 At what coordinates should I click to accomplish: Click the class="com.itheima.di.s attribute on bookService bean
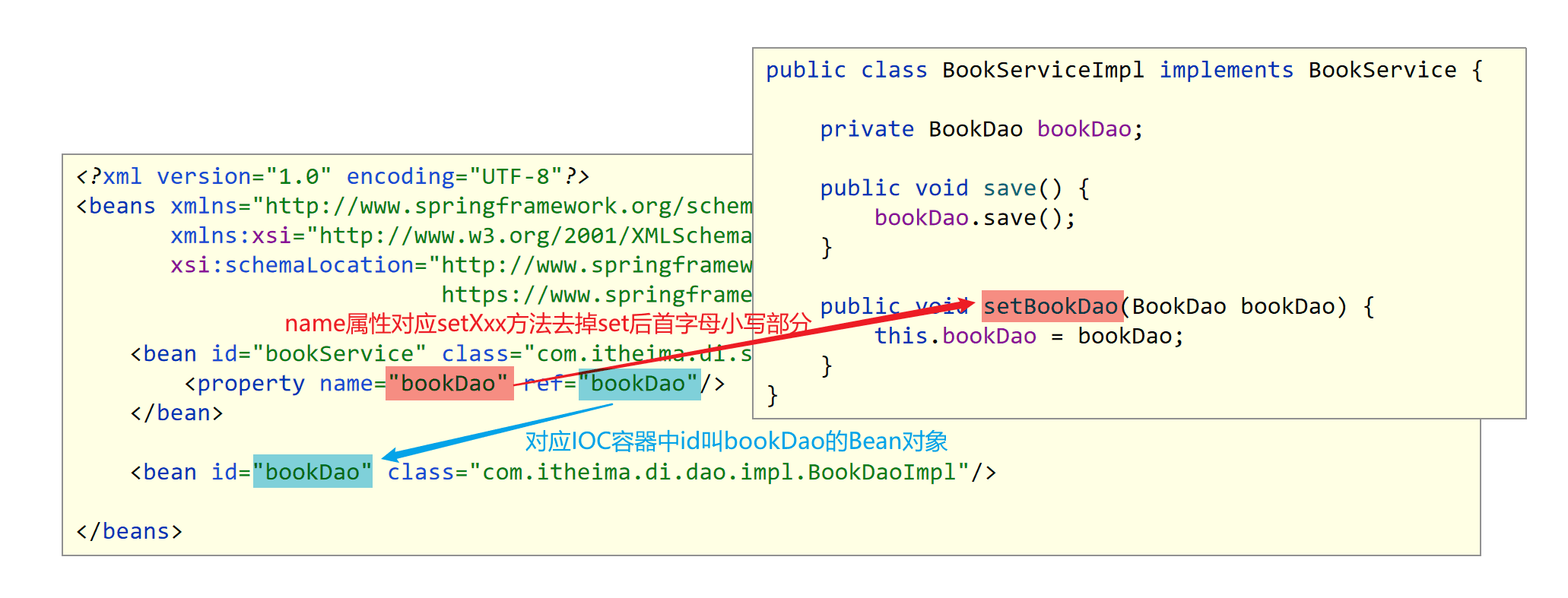[x=597, y=354]
